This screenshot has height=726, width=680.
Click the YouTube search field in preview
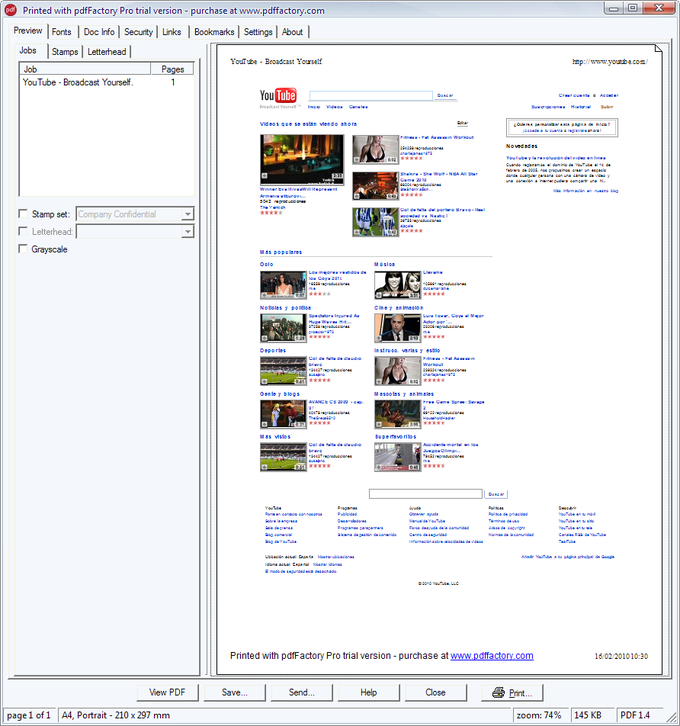tap(371, 95)
